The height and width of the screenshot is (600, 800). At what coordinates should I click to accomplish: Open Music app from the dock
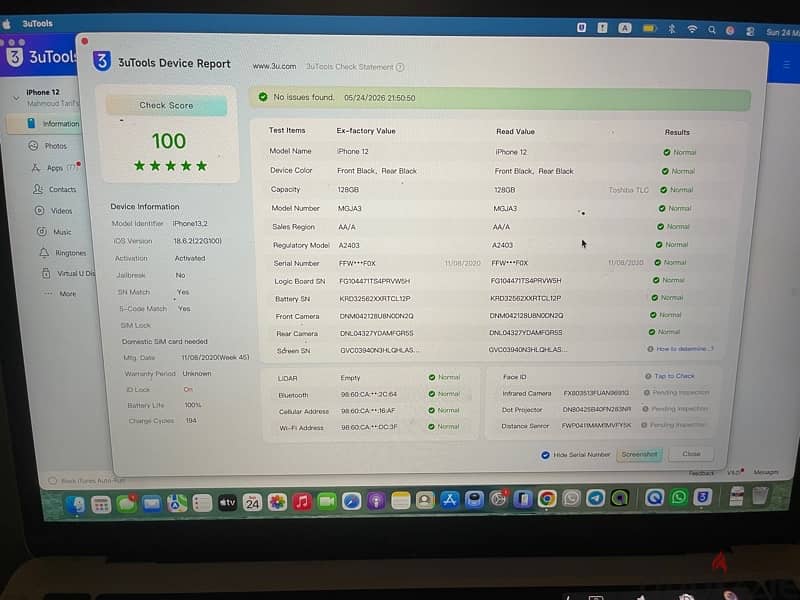click(x=302, y=503)
